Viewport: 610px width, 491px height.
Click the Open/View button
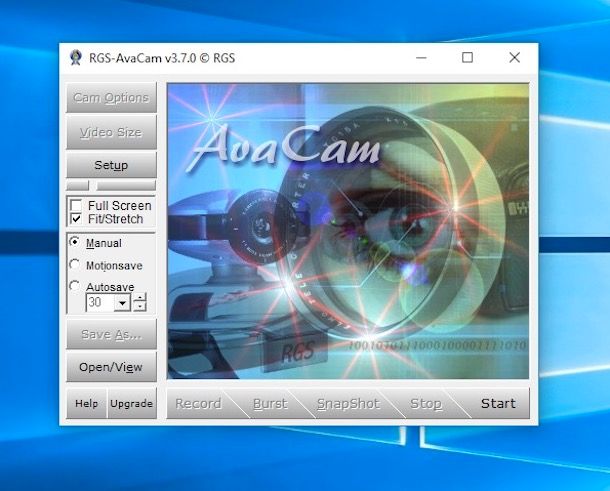[111, 367]
